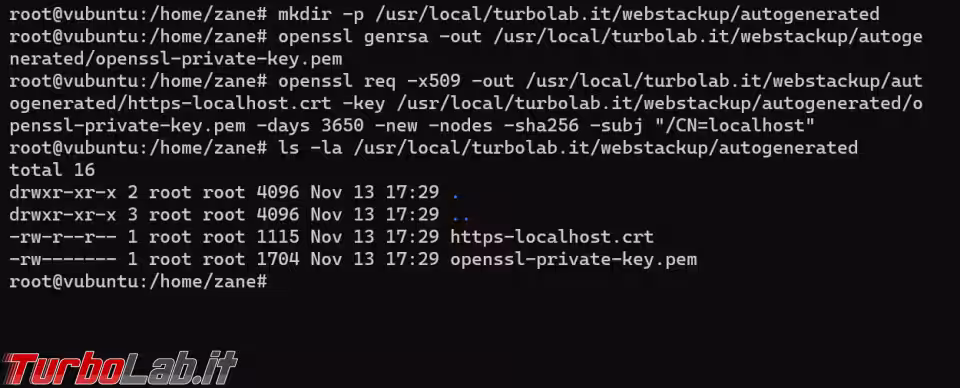The height and width of the screenshot is (388, 960).
Task: Click the "total 16" output line
Action: [52, 170]
